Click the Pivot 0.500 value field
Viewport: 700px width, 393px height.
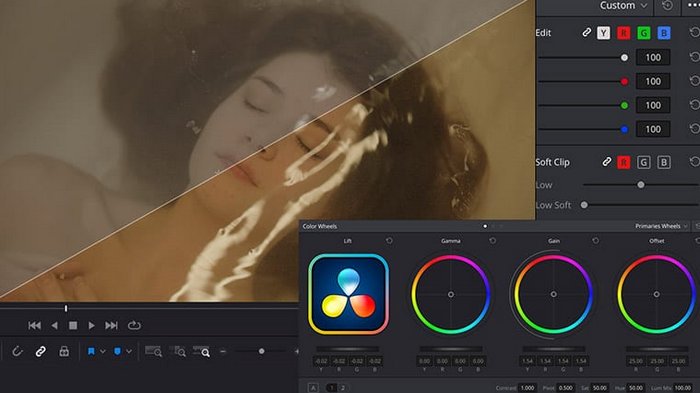click(x=566, y=388)
